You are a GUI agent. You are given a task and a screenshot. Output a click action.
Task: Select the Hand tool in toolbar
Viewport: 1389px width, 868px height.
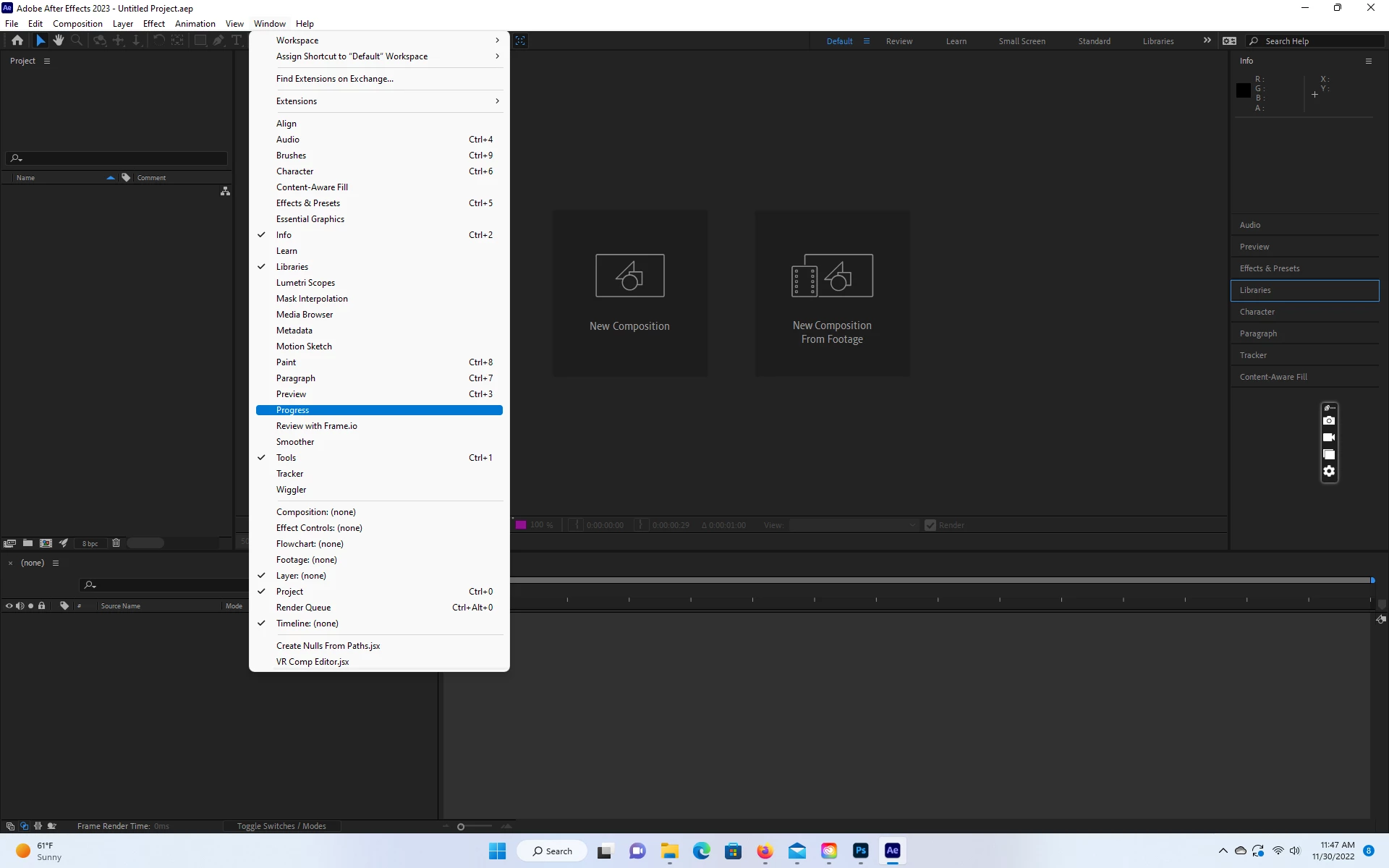pos(59,41)
